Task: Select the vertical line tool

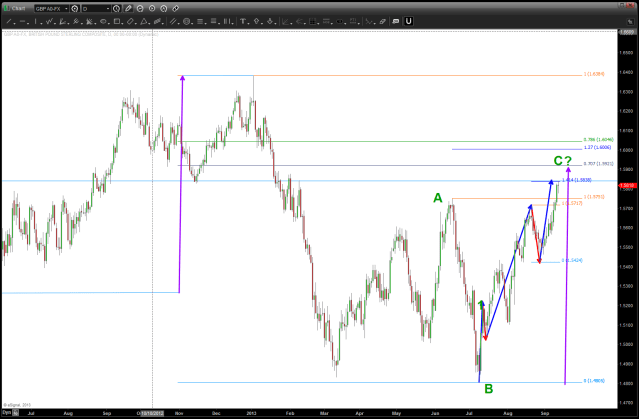Action: pos(35,21)
